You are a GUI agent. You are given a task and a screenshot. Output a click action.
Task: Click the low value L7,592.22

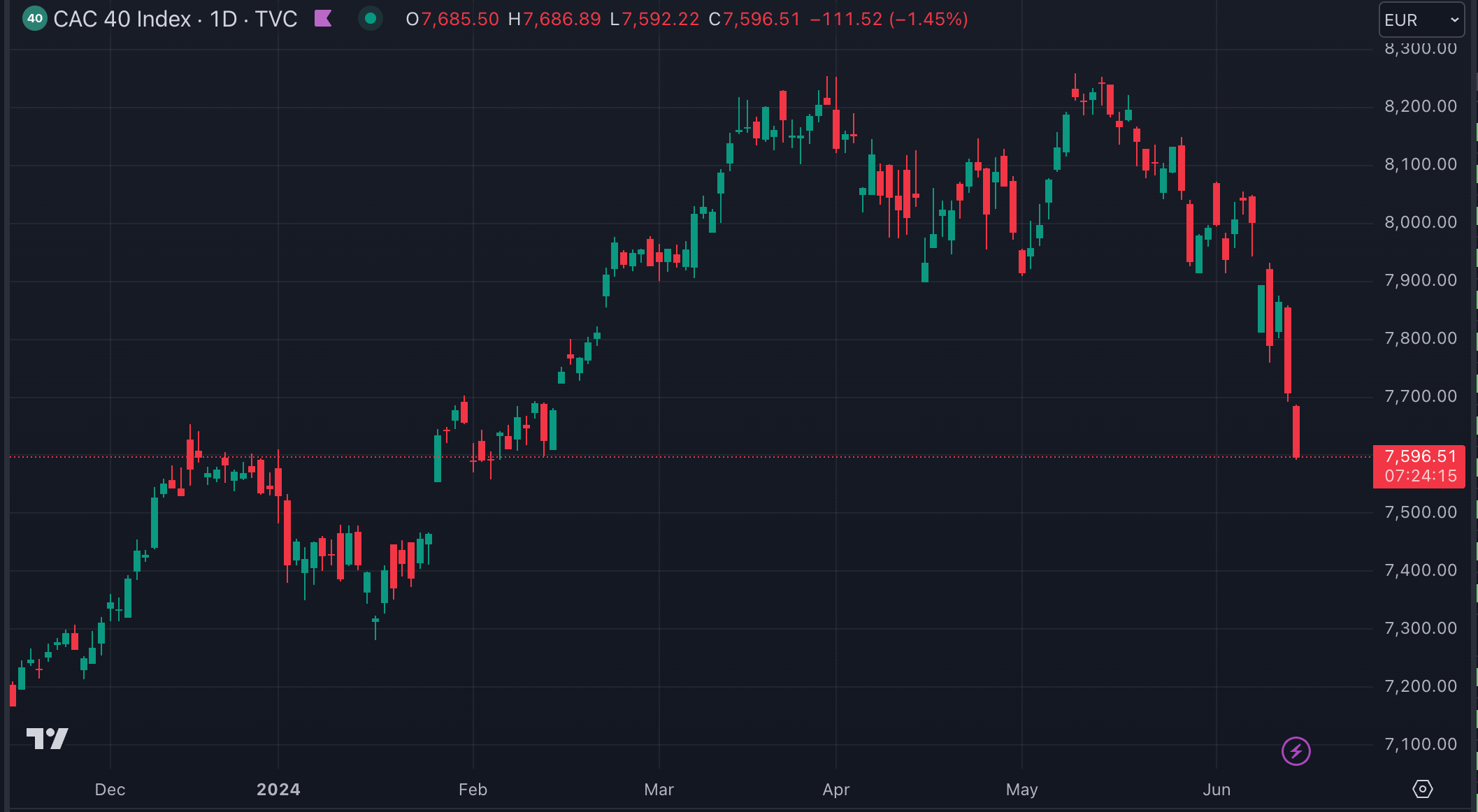(654, 19)
